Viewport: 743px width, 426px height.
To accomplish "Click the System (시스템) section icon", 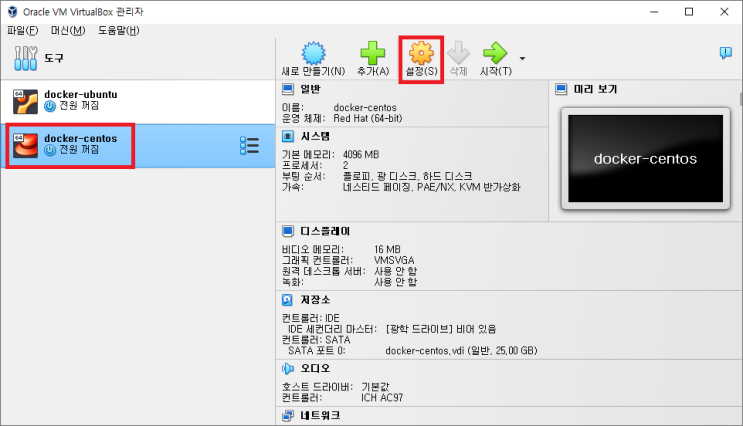I will point(288,136).
